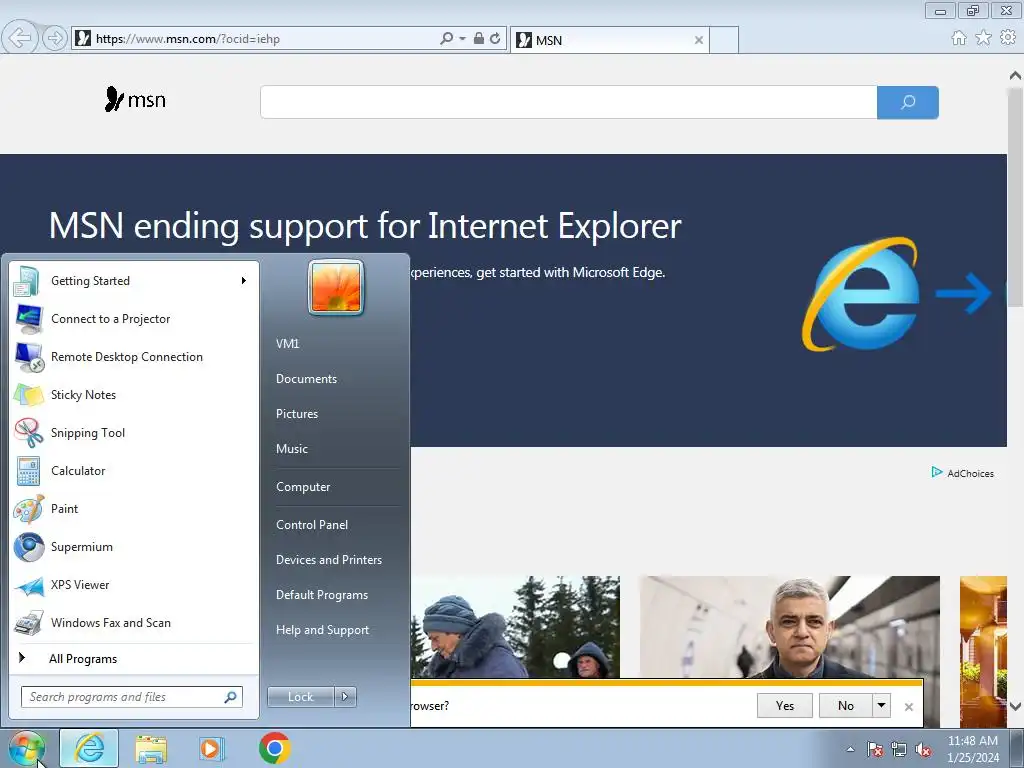
Task: Launch Supermium browser
Action: (134, 547)
